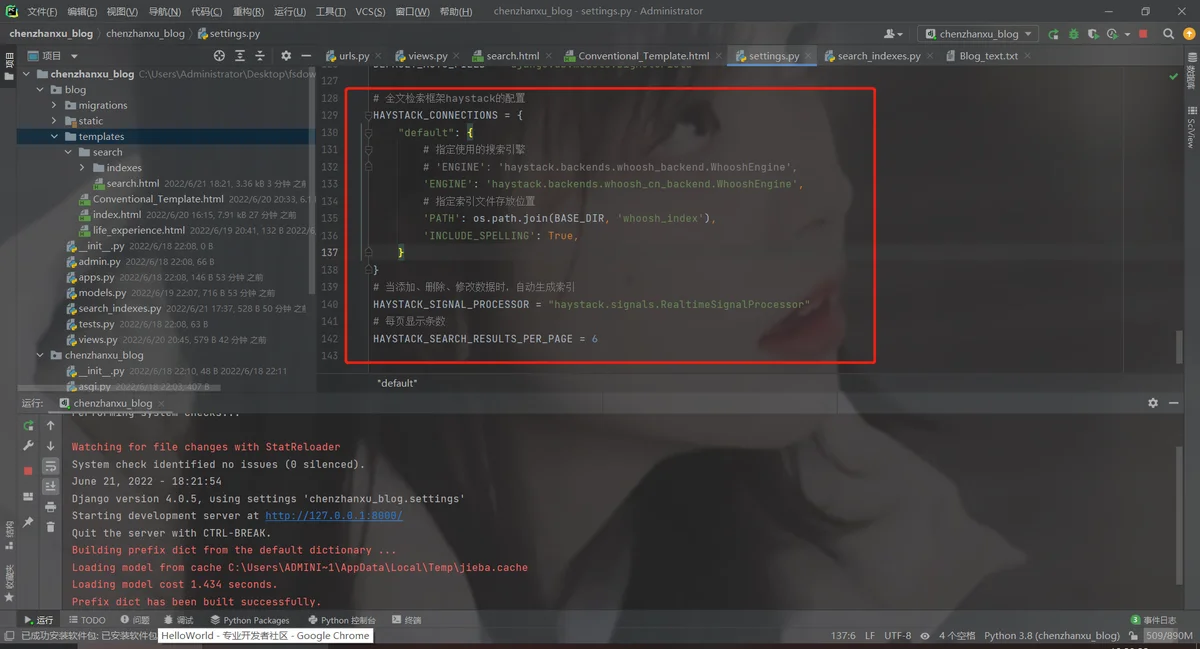Click the LF line separator indicator
This screenshot has height=649, width=1200.
870,636
